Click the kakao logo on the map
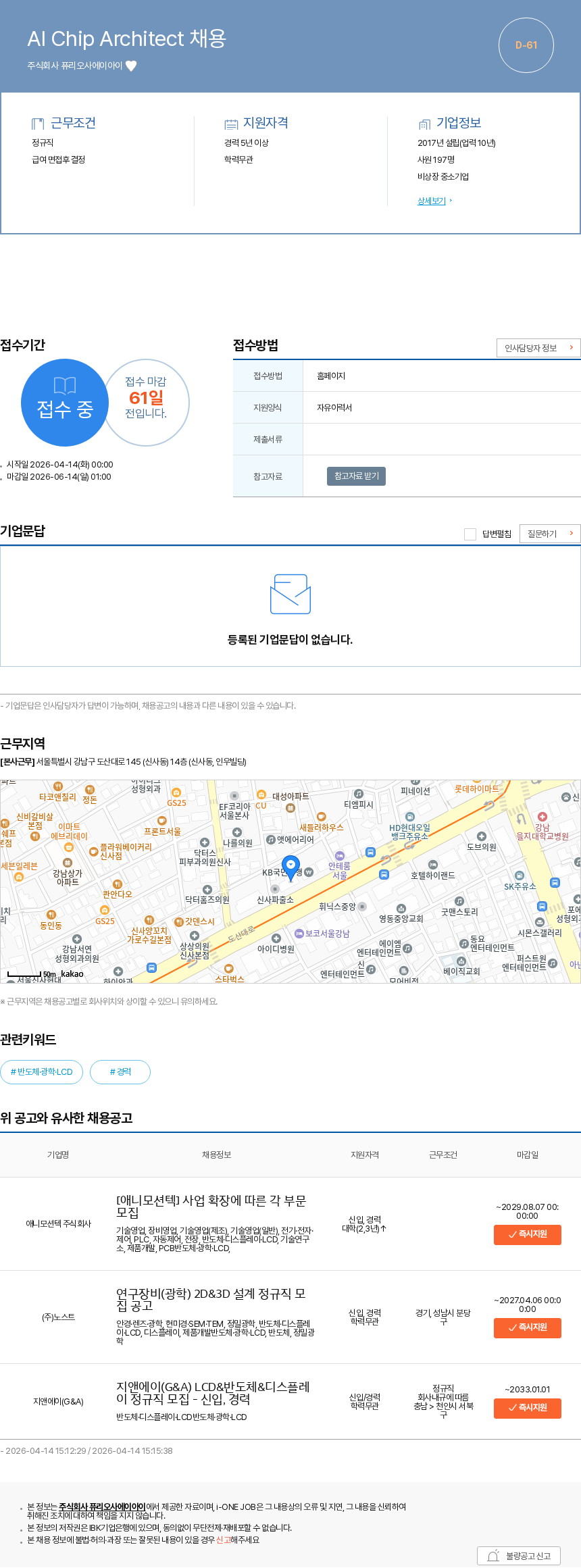The height and width of the screenshot is (1568, 581). coord(72,973)
